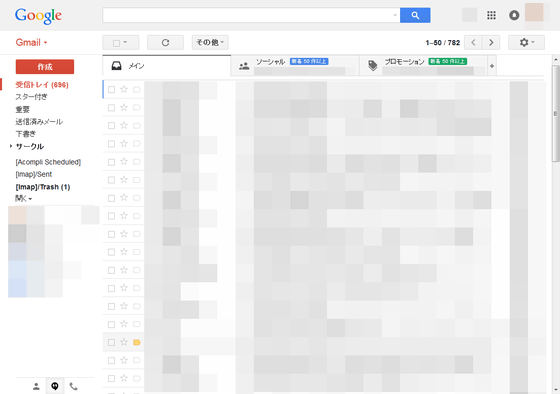Switch to the ソーシャル tab
The width and height of the screenshot is (560, 394).
(x=295, y=66)
